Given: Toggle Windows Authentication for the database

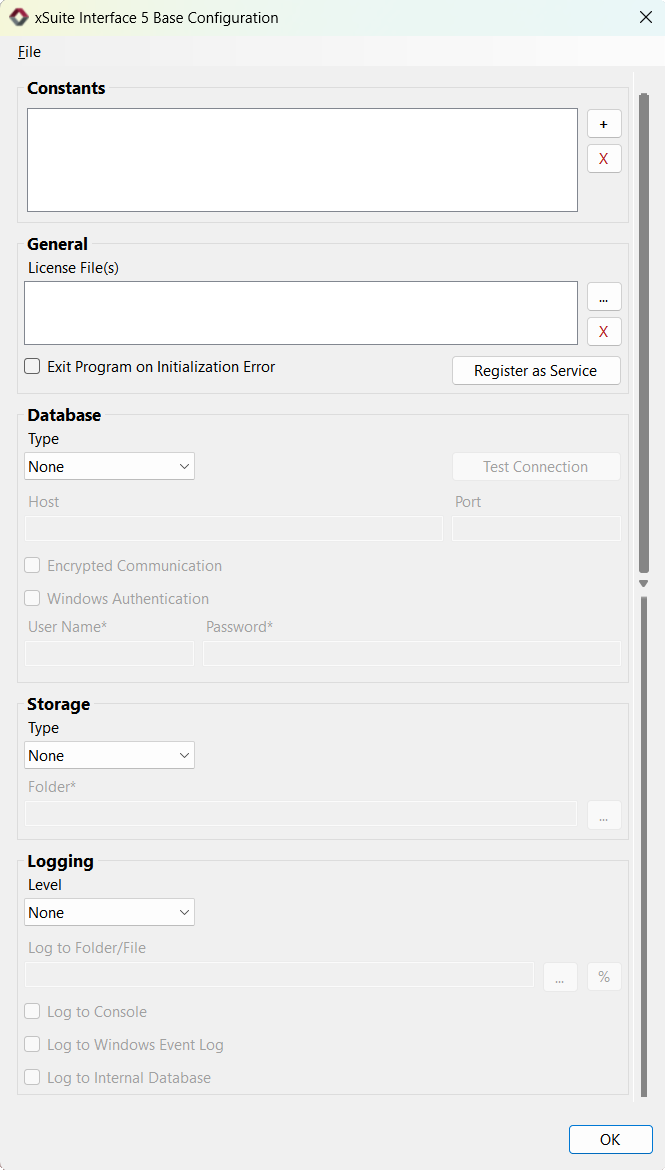Looking at the screenshot, I should 31,598.
